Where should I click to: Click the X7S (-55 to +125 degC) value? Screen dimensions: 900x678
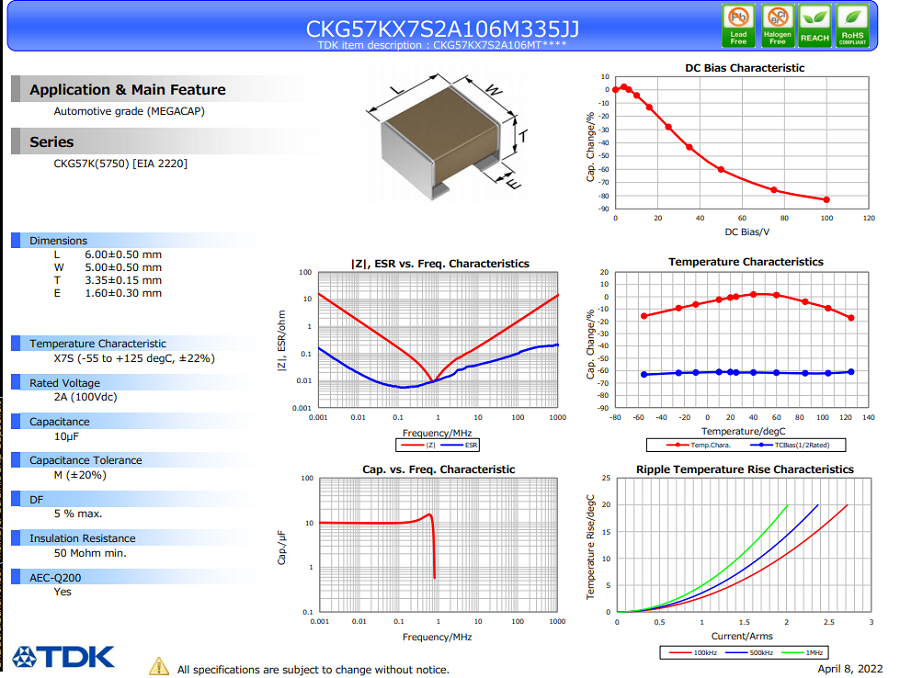tap(134, 358)
